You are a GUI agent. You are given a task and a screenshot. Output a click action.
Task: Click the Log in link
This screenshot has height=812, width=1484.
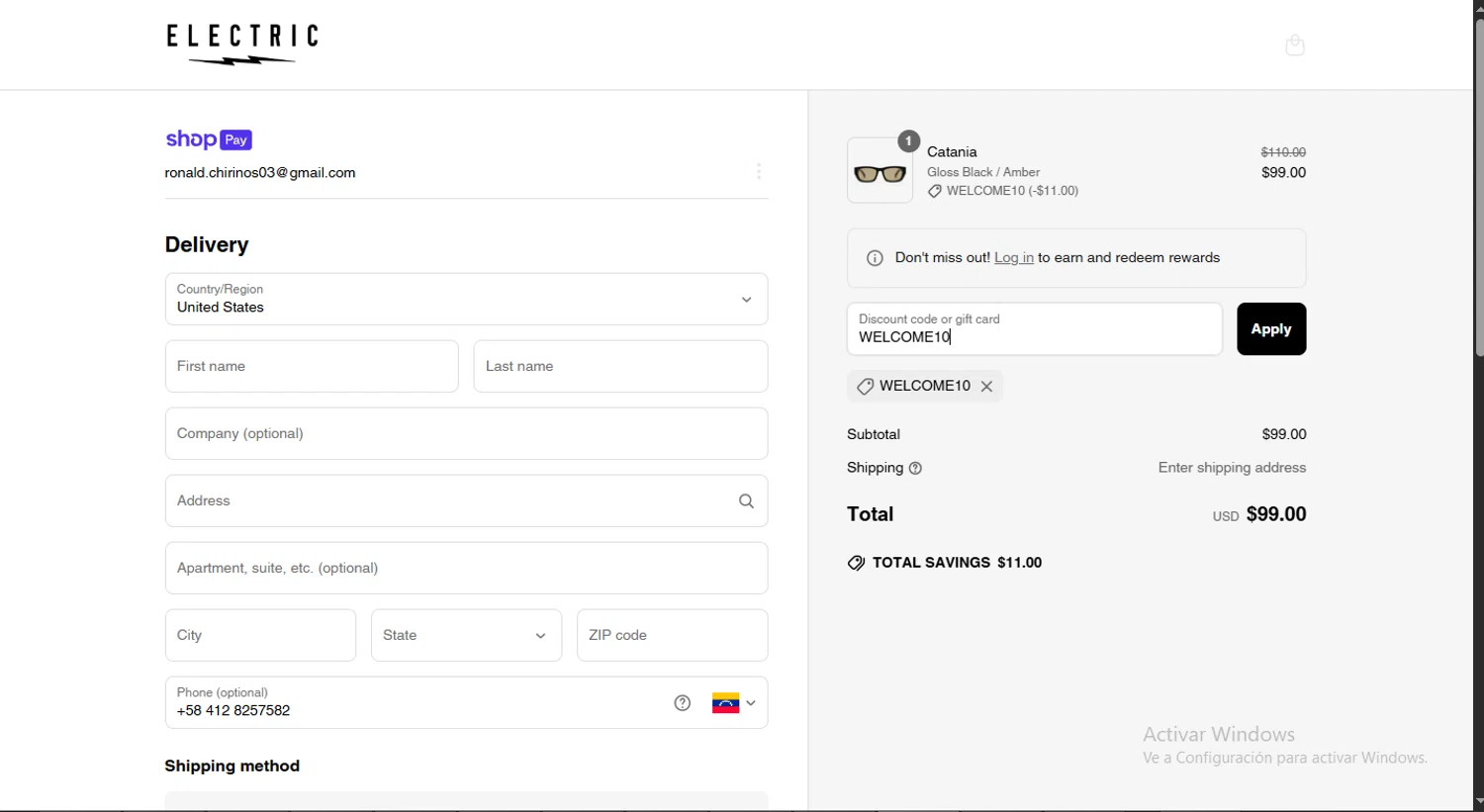[x=1014, y=258]
